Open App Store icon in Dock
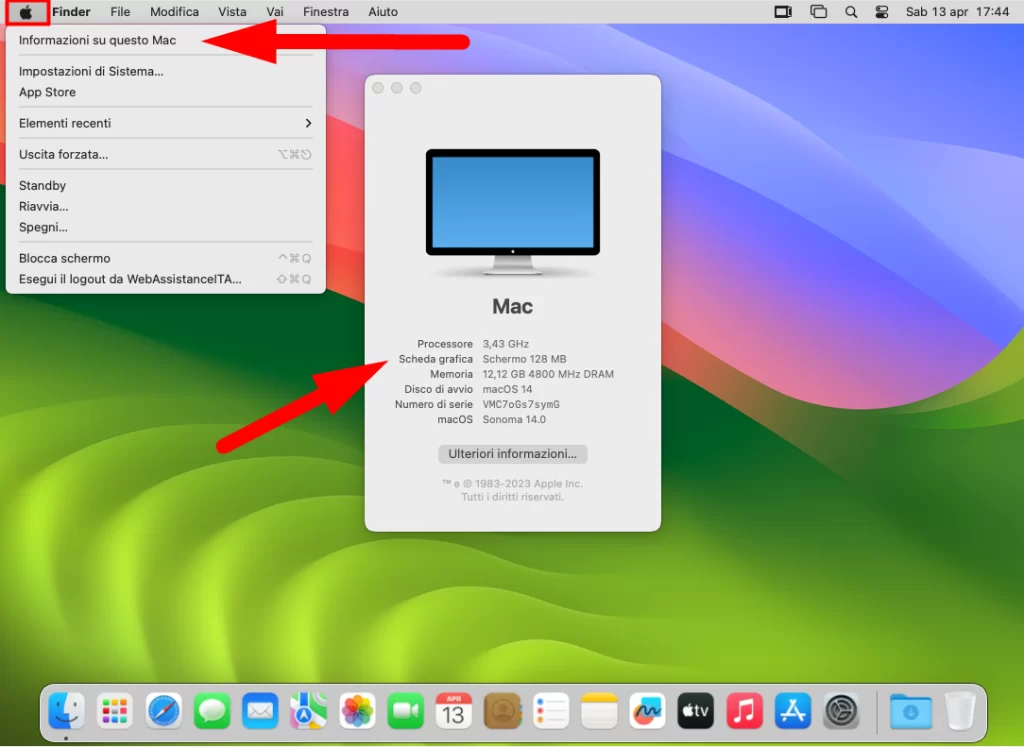This screenshot has height=747, width=1024. point(793,711)
